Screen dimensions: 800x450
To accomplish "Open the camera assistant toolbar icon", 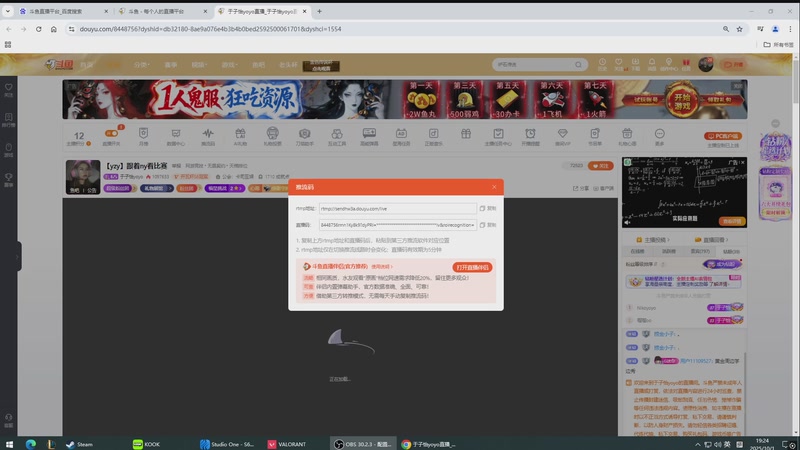I will 305,134.
